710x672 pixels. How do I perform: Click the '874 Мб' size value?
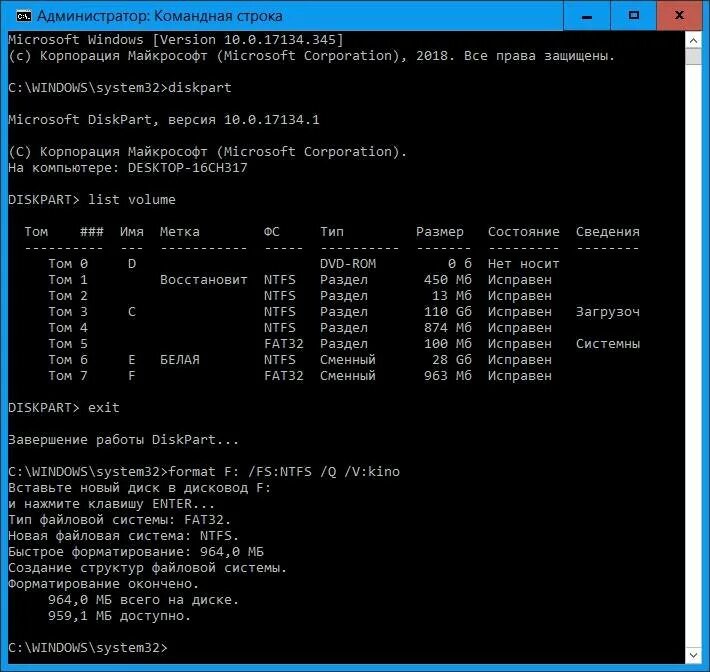click(447, 328)
